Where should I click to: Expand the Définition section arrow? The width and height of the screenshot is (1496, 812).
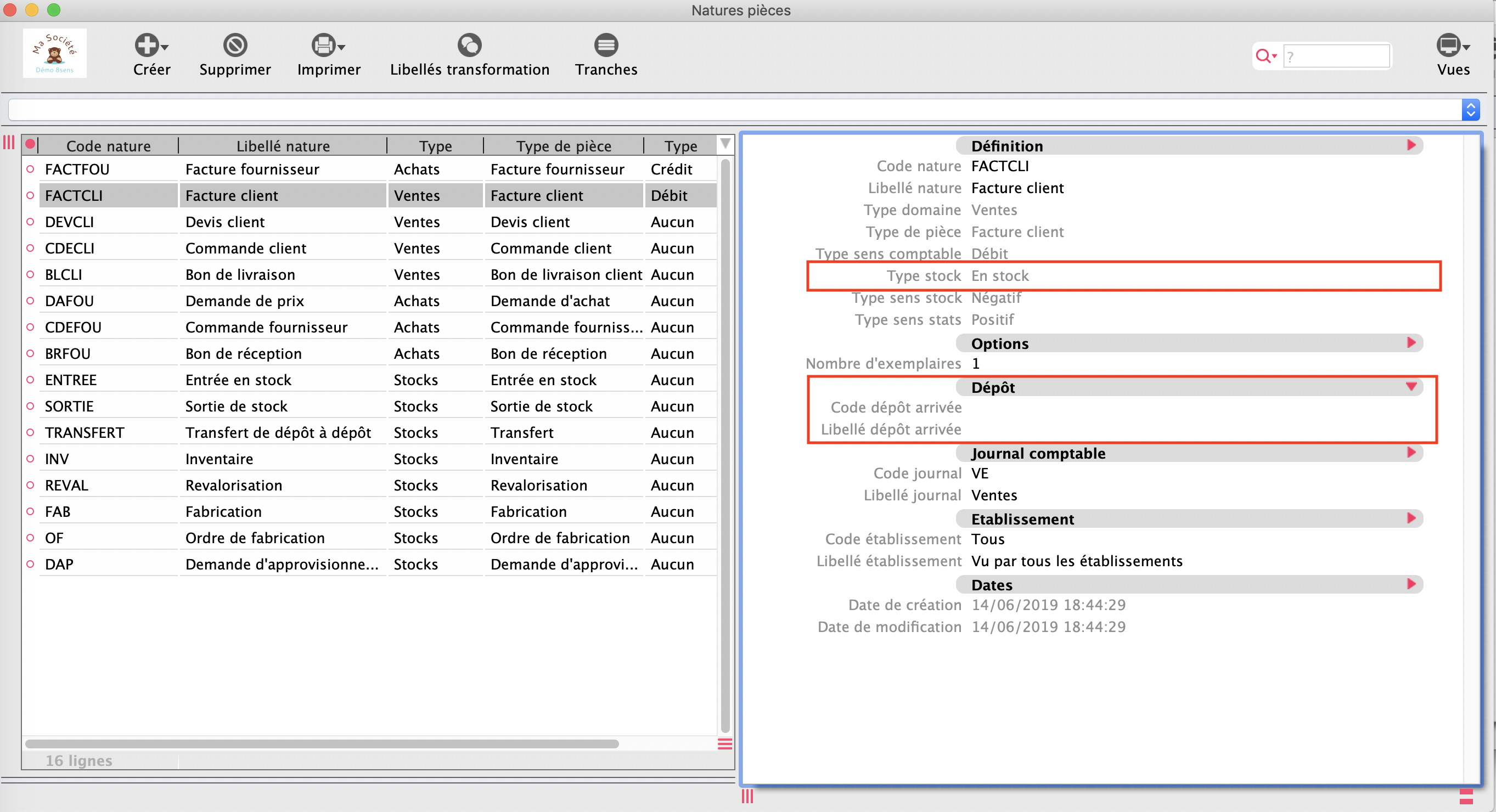pyautogui.click(x=1411, y=145)
